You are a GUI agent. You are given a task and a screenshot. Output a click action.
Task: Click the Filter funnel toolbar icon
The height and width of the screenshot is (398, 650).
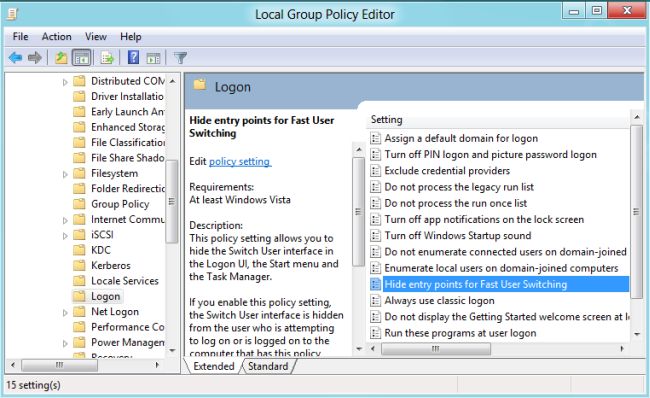point(180,58)
